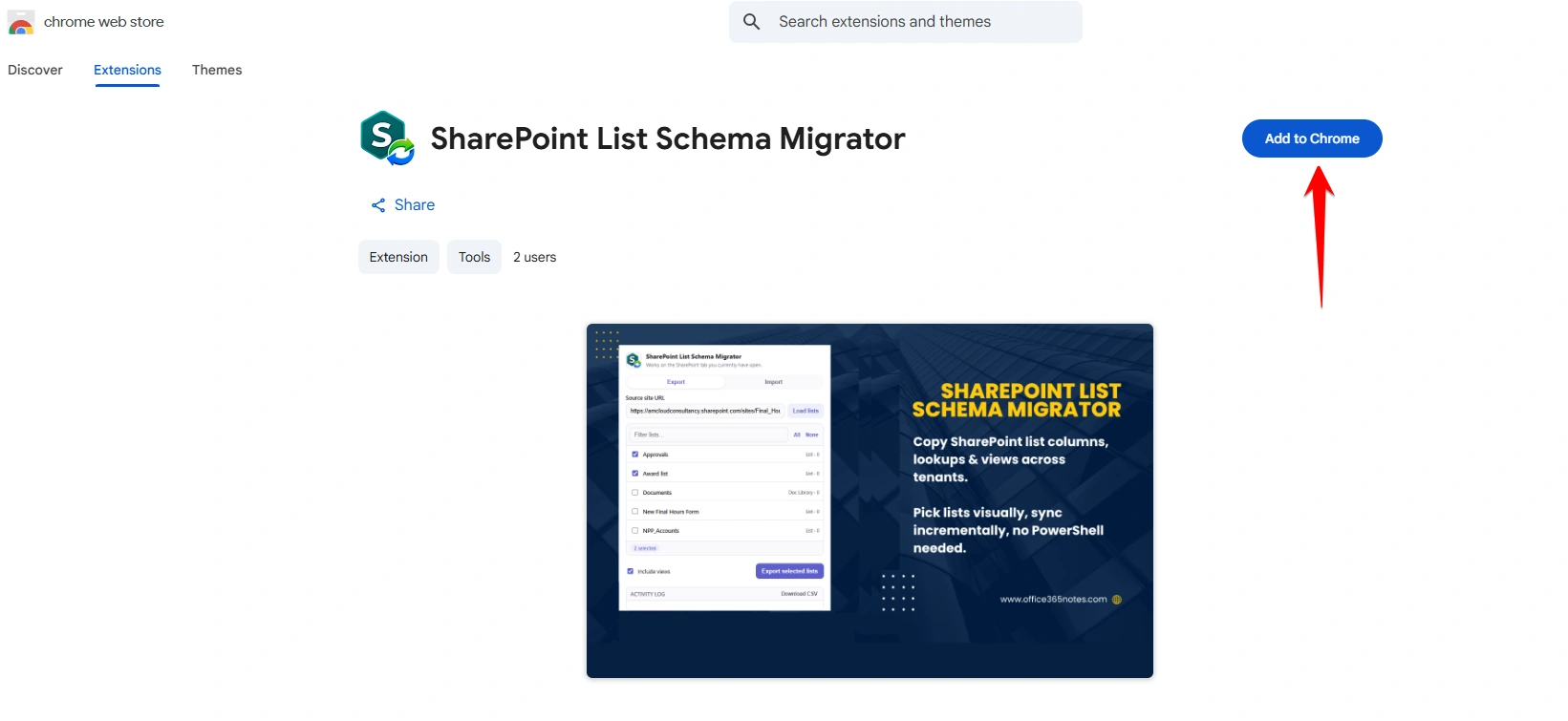The width and height of the screenshot is (1568, 721).
Task: Go to the Themes tab
Action: tap(217, 70)
